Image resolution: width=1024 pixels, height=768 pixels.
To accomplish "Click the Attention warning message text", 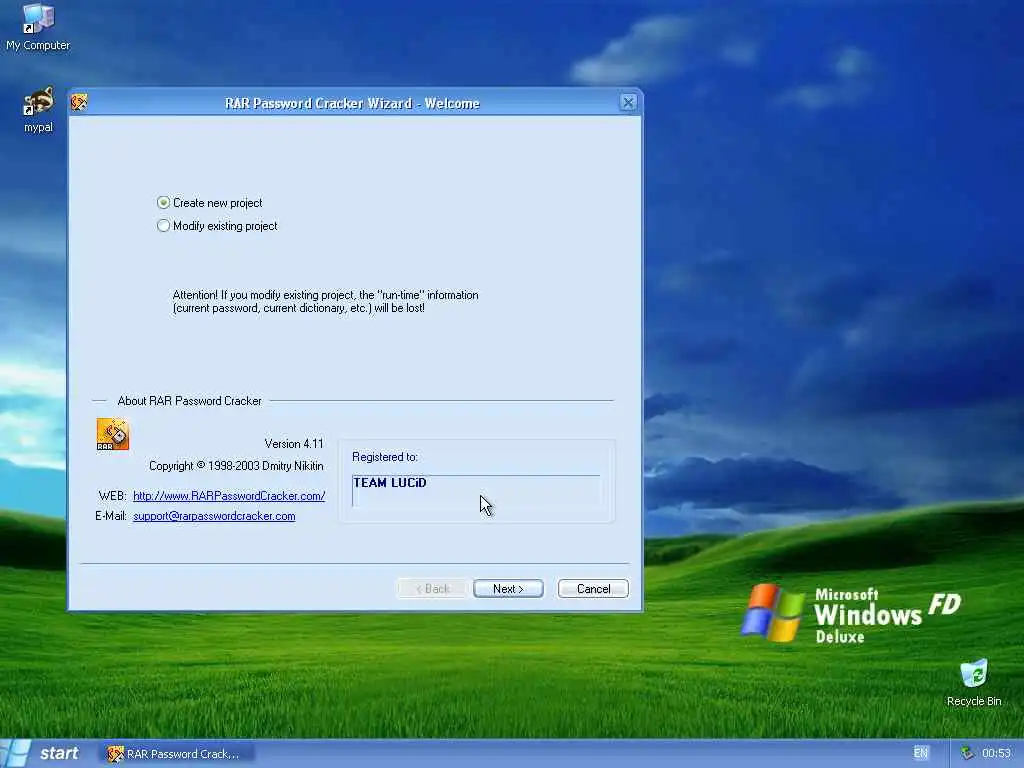I will pos(325,302).
